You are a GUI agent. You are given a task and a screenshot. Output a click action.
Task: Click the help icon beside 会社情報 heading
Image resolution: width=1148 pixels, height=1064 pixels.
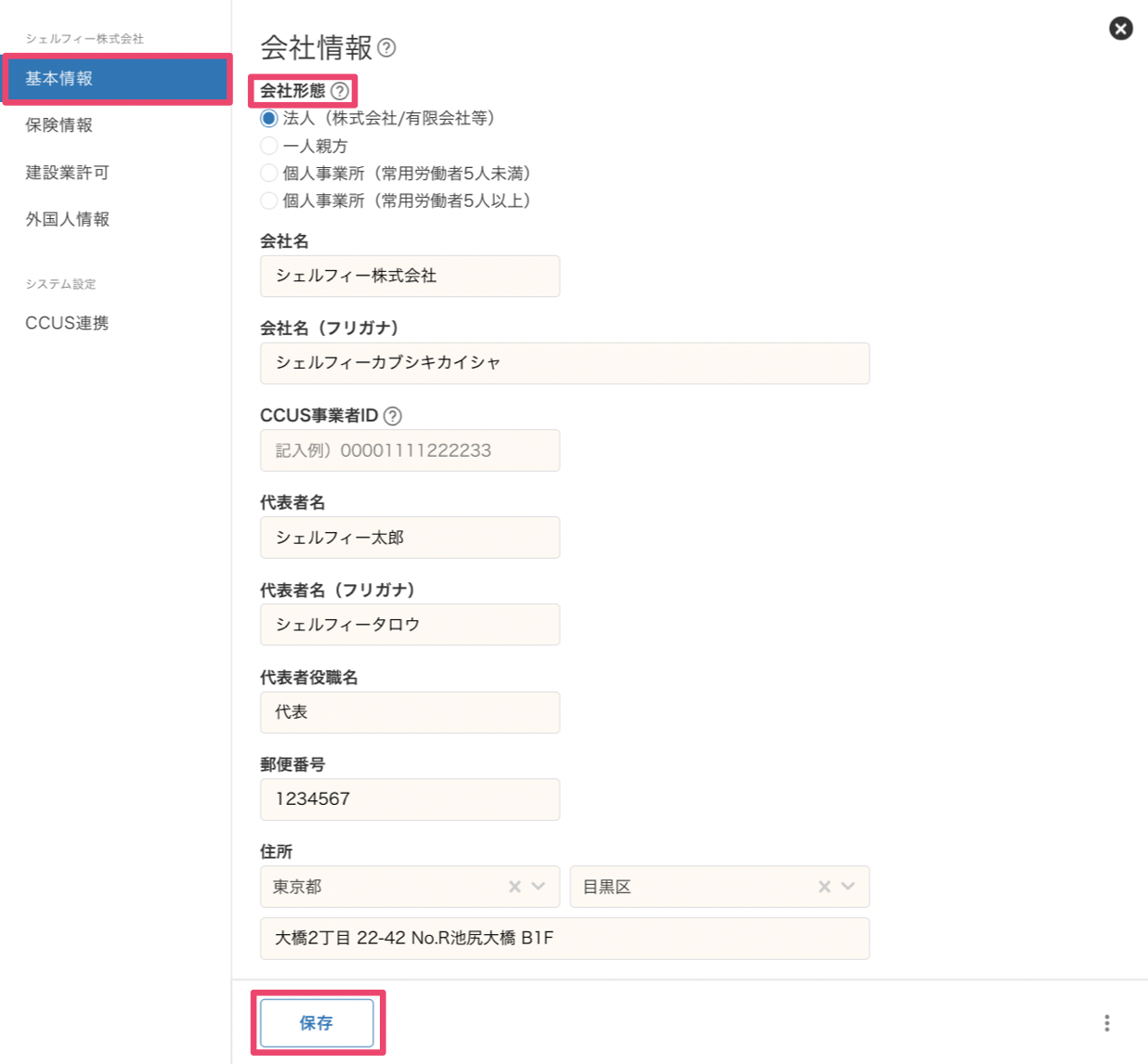point(386,48)
